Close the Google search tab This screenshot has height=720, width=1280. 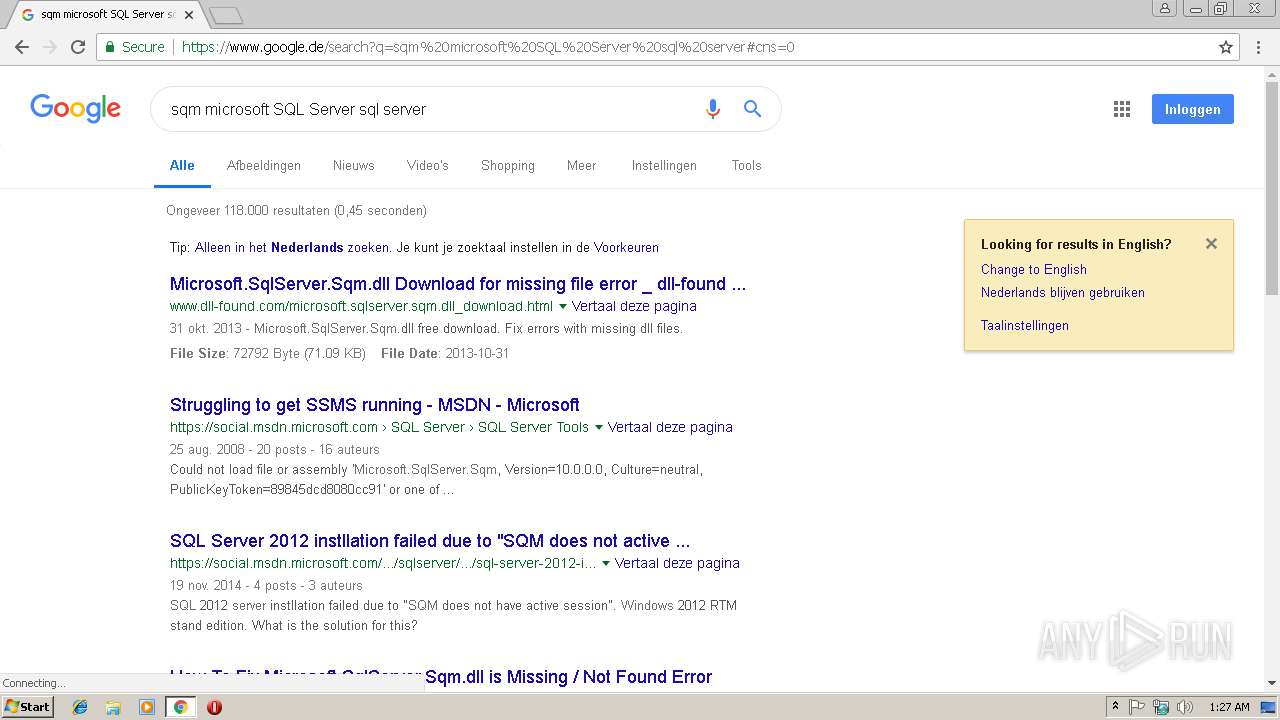click(189, 15)
